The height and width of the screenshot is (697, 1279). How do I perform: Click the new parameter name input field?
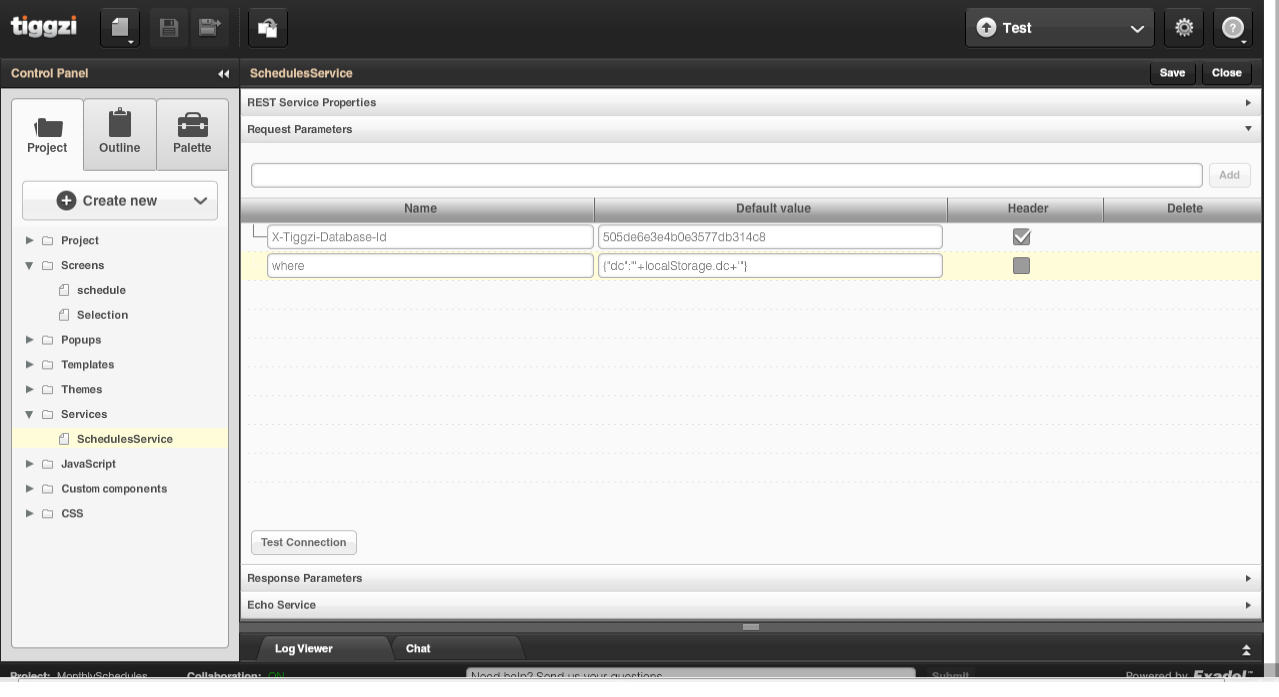tap(726, 175)
